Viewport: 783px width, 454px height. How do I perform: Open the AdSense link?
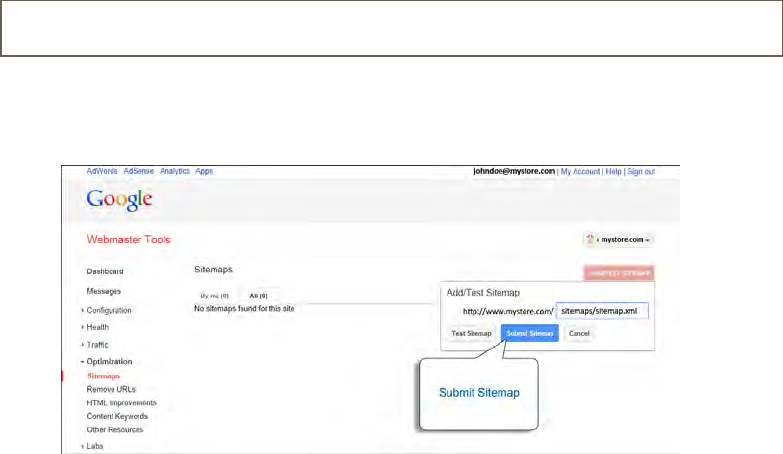coord(139,171)
